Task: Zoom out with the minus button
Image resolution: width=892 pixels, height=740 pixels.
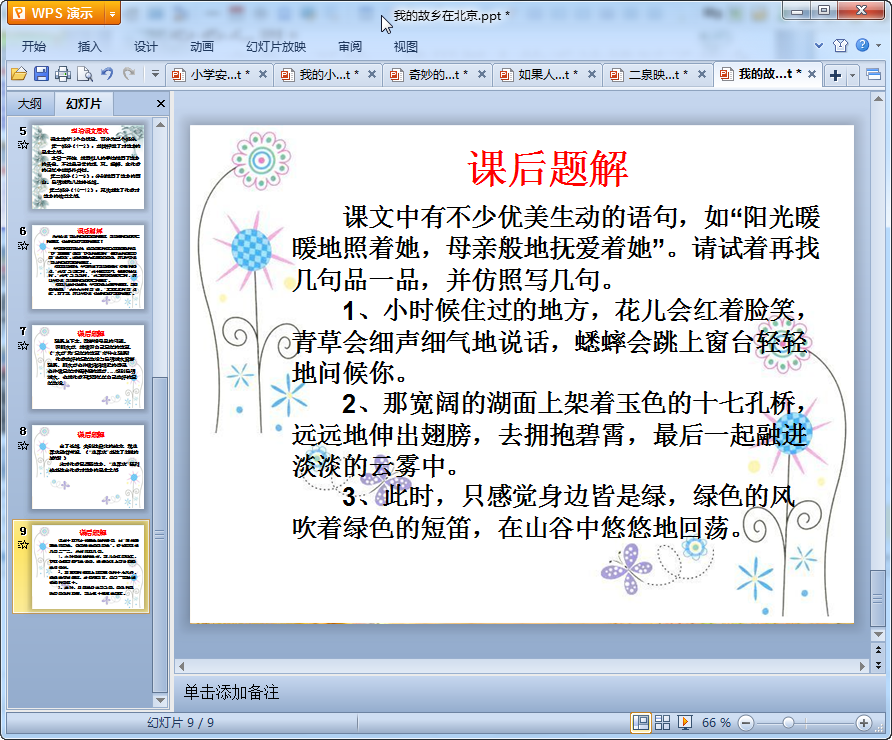Action: [746, 723]
